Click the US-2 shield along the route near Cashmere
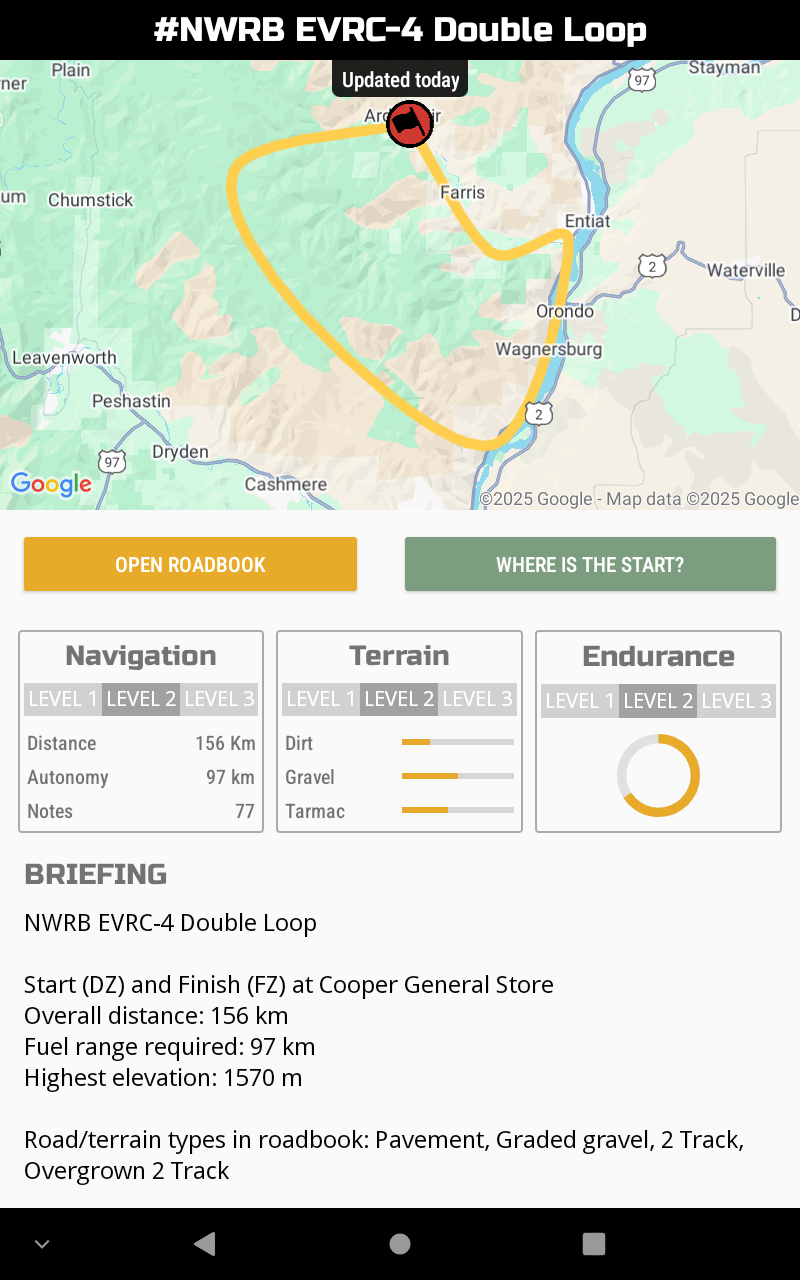 [x=538, y=412]
